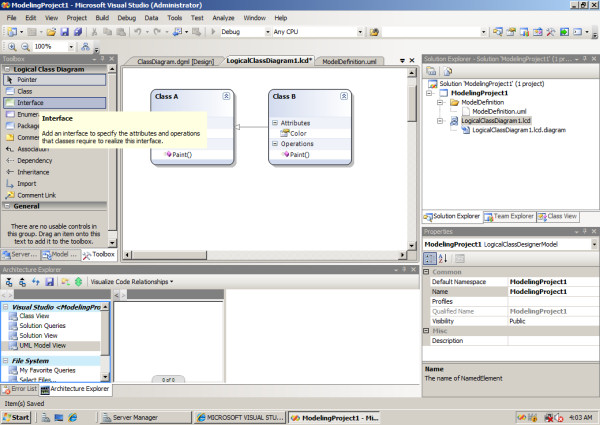Image resolution: width=600 pixels, height=425 pixels.
Task: Collapse Class A shape with chevron button
Action: click(x=226, y=96)
